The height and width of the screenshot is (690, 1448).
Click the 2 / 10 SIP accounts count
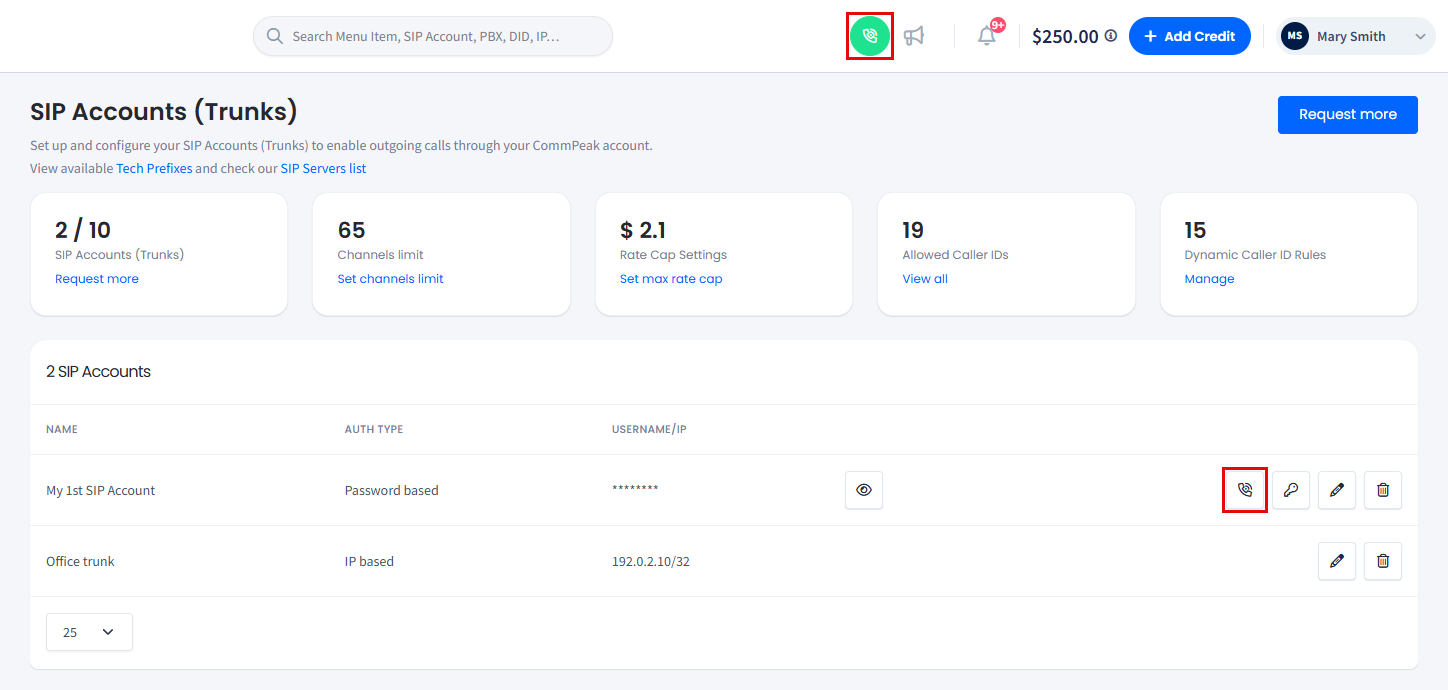coord(83,230)
